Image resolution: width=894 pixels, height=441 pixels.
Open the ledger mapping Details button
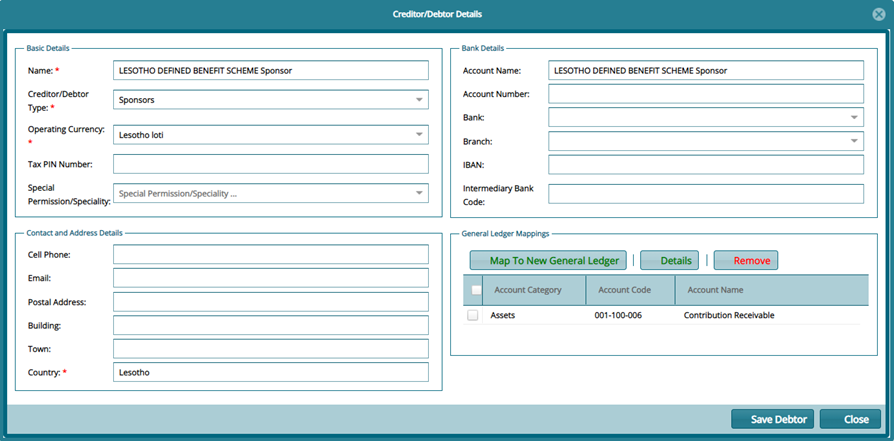[669, 261]
